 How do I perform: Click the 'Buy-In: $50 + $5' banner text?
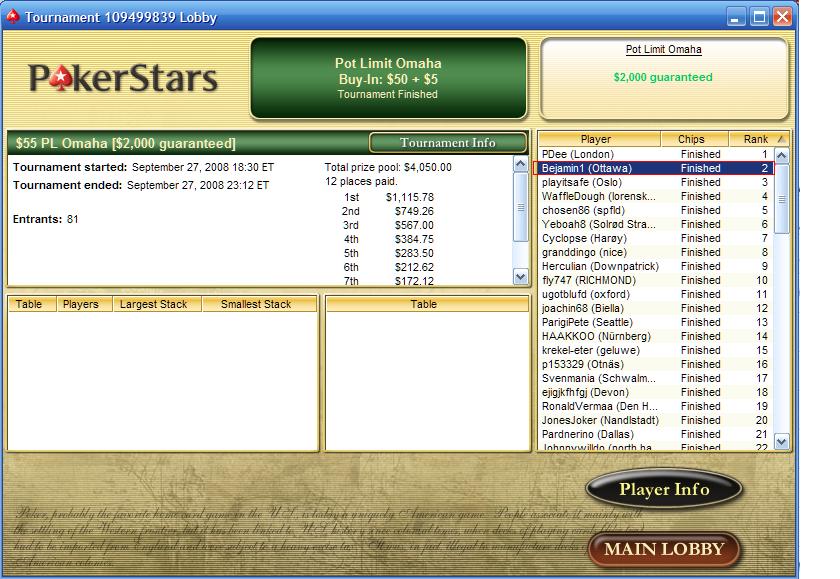tap(388, 79)
